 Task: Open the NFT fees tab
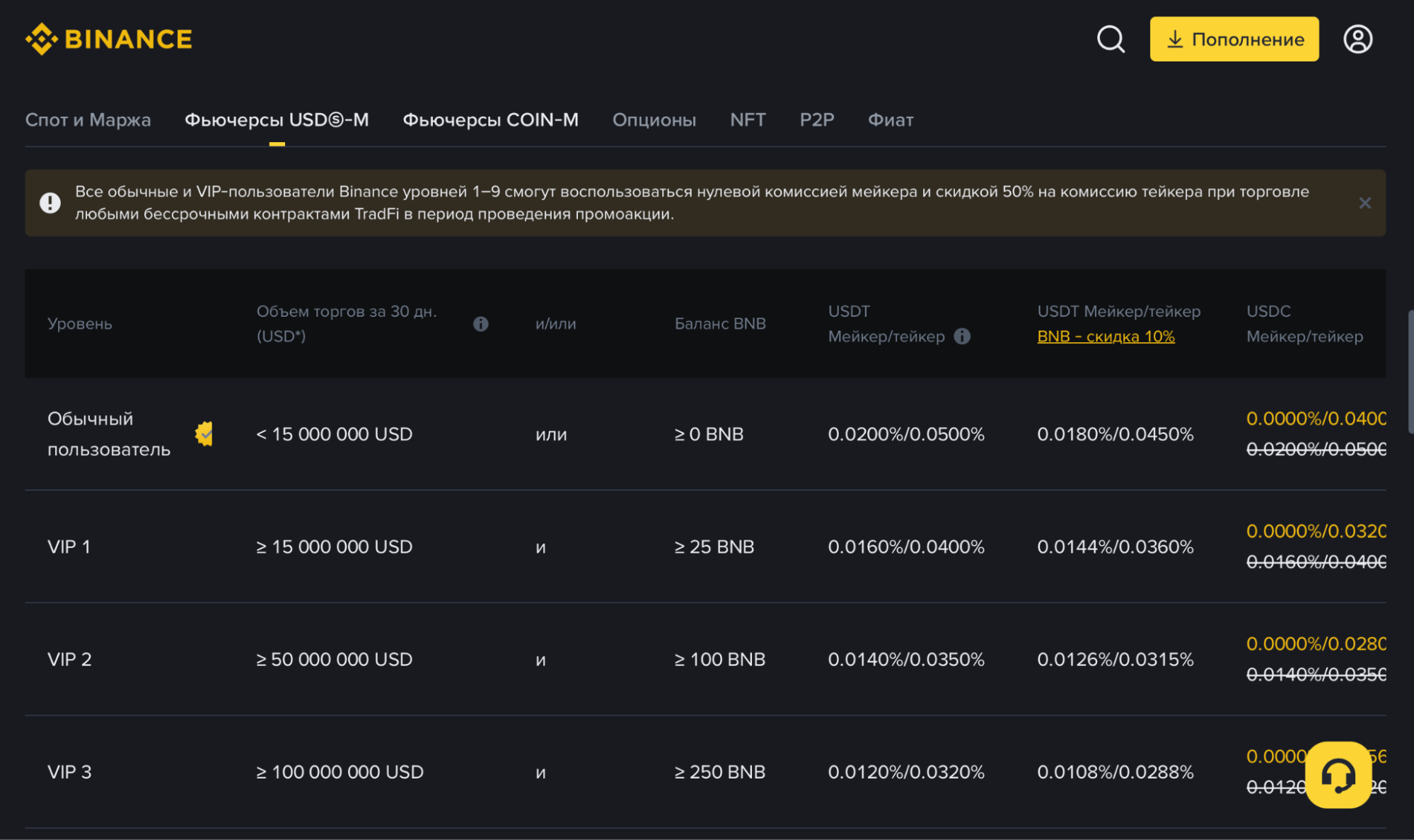[x=748, y=120]
